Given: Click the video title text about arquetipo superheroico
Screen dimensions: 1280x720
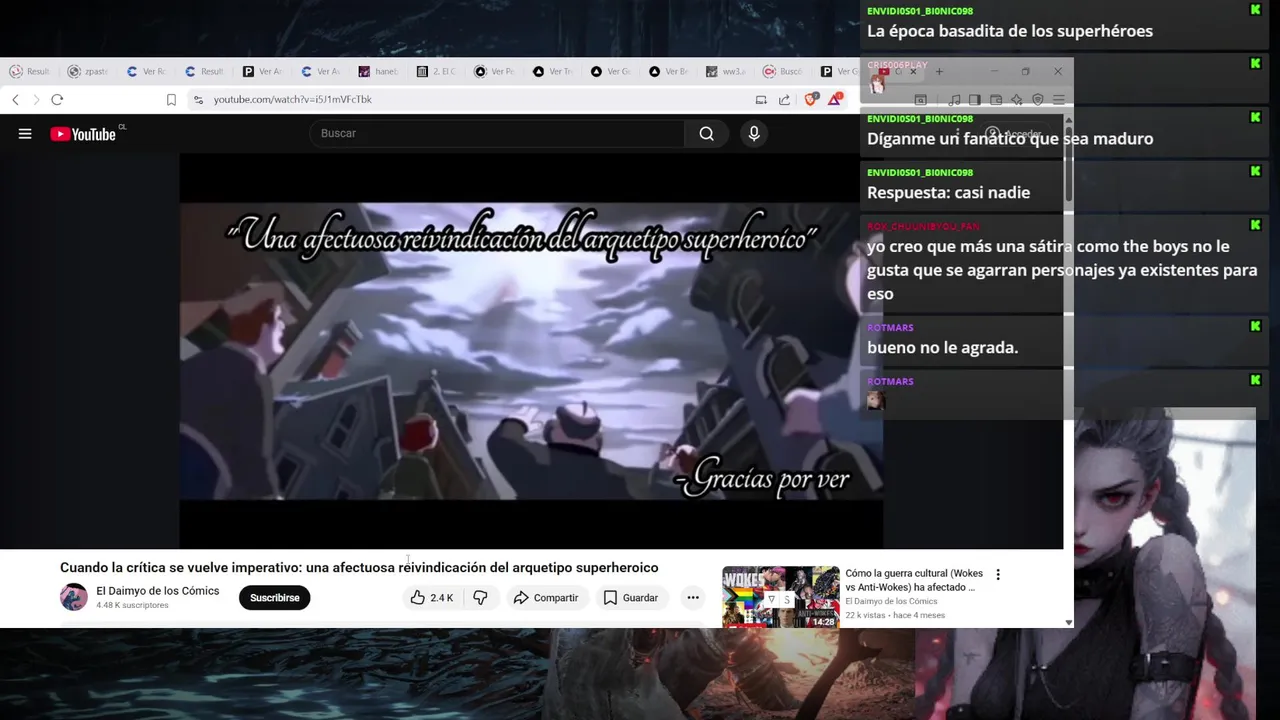Looking at the screenshot, I should (x=359, y=568).
